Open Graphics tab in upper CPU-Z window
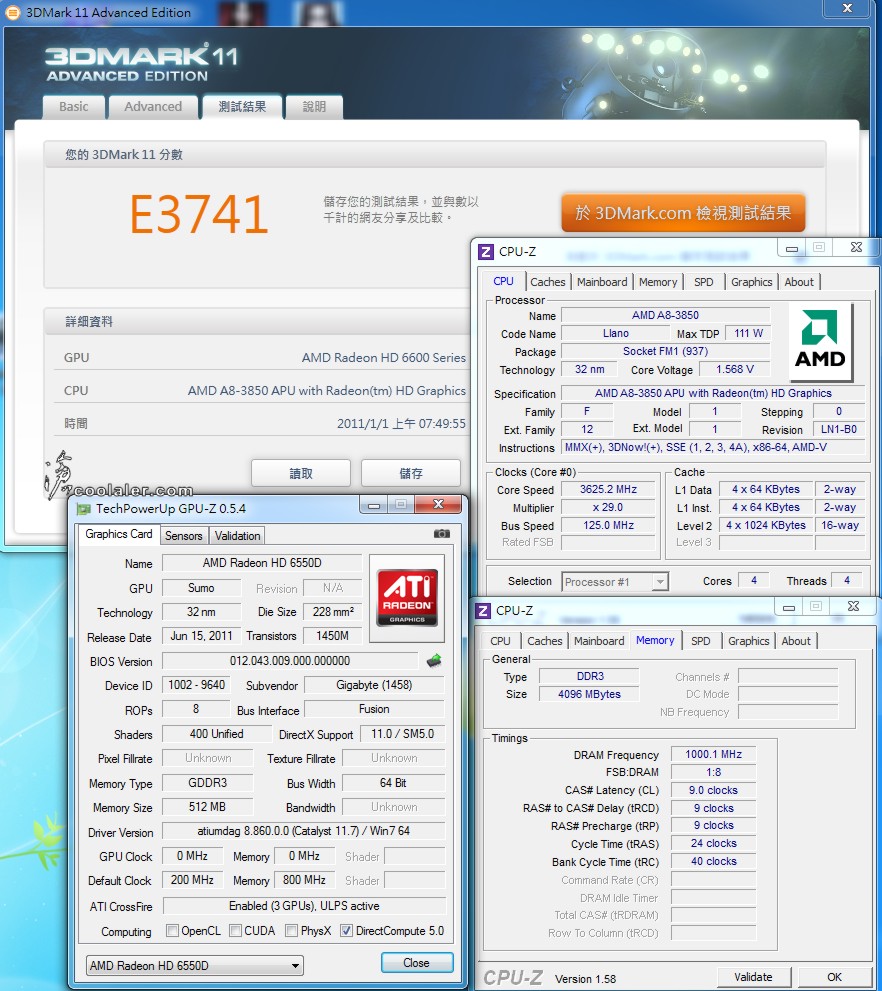 [x=751, y=282]
